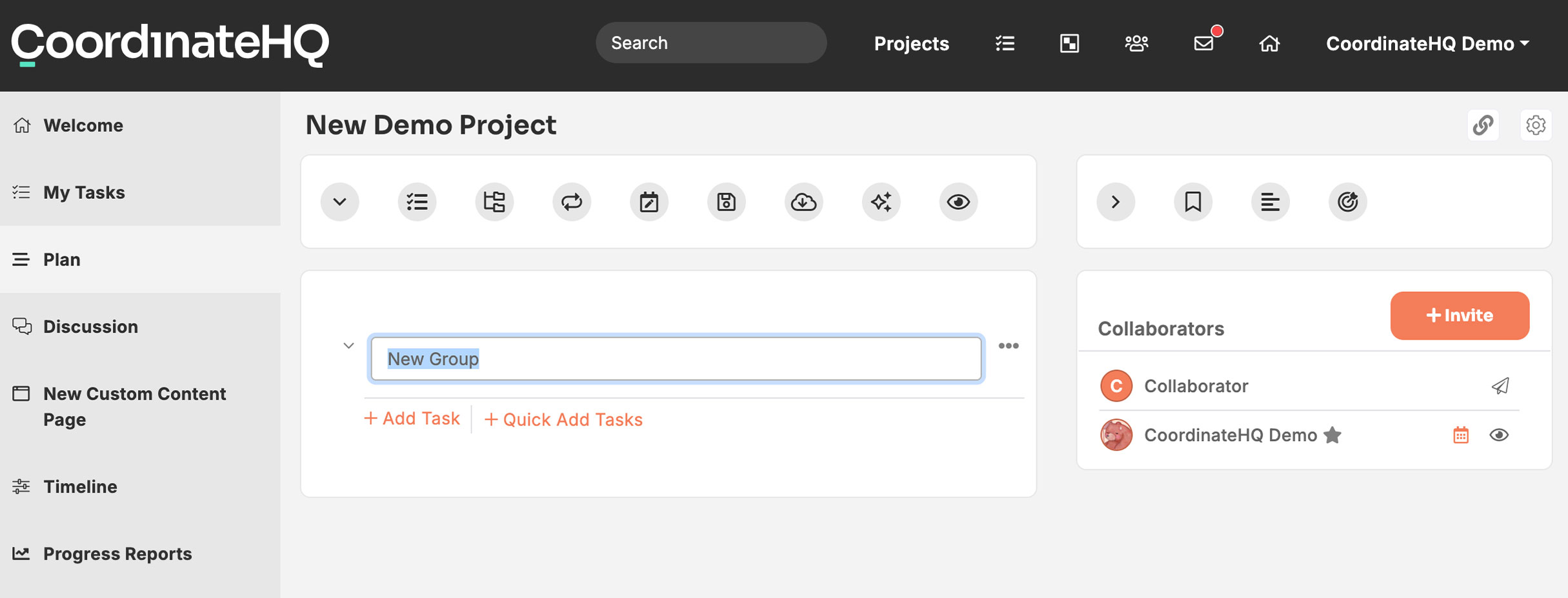The image size is (1568, 598).
Task: Open calendar icon for CoordinateHQ Demo
Action: [1461, 435]
